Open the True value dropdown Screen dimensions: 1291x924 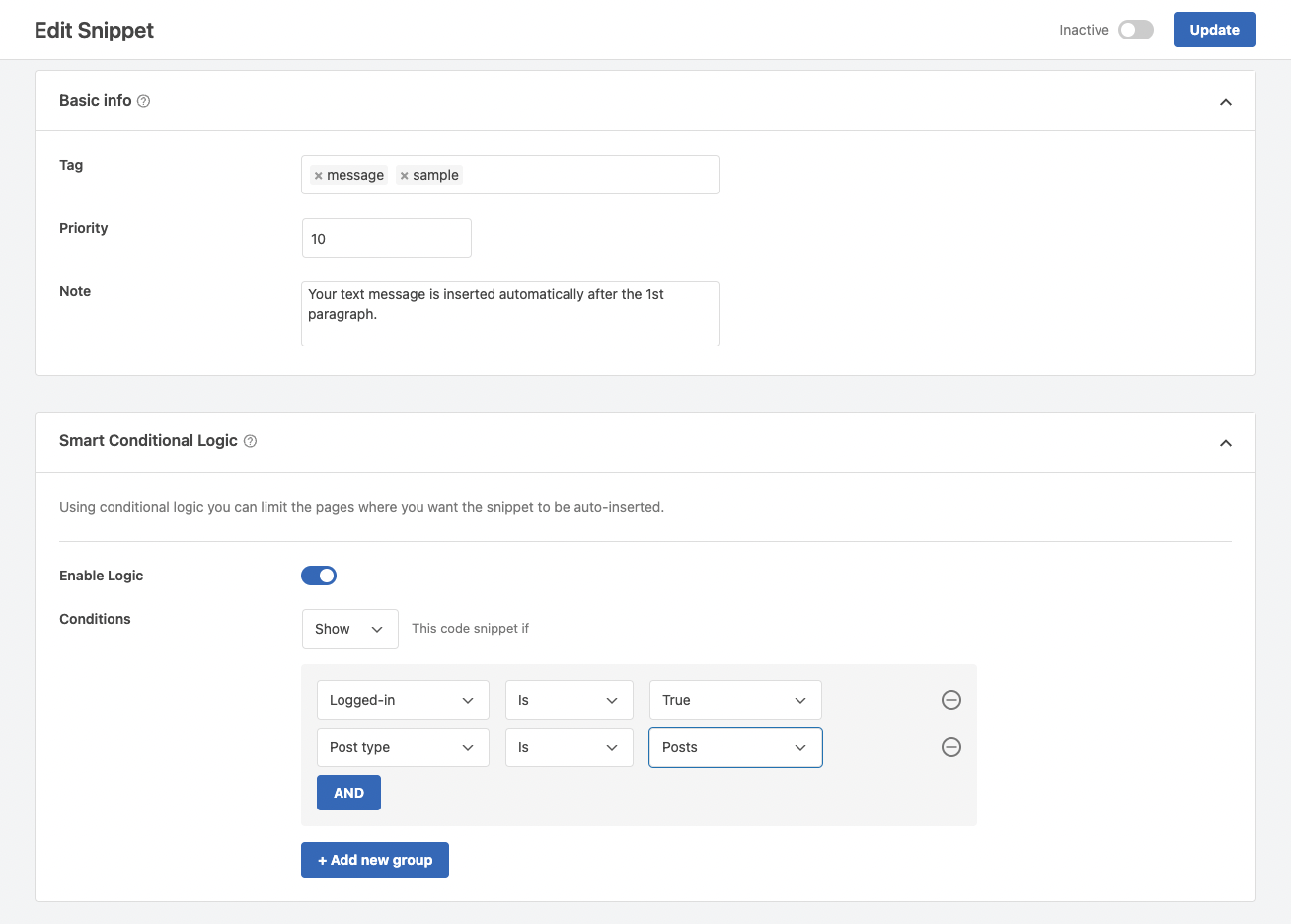click(735, 700)
